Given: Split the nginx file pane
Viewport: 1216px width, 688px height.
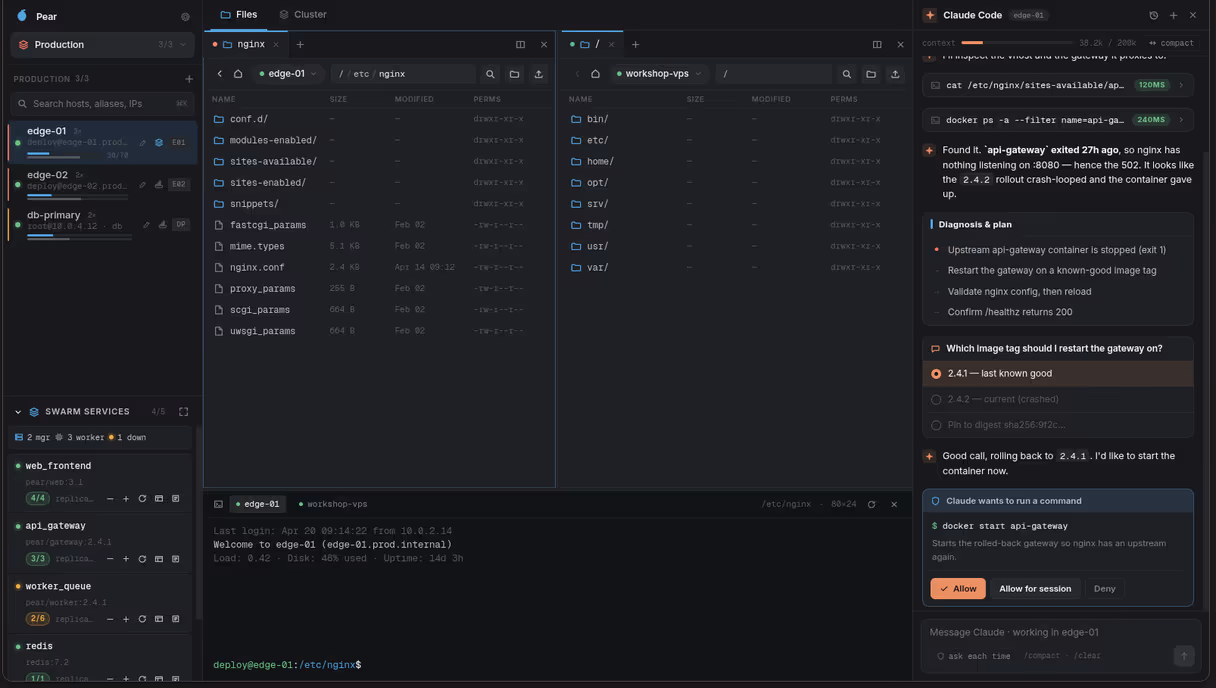Looking at the screenshot, I should 520,44.
